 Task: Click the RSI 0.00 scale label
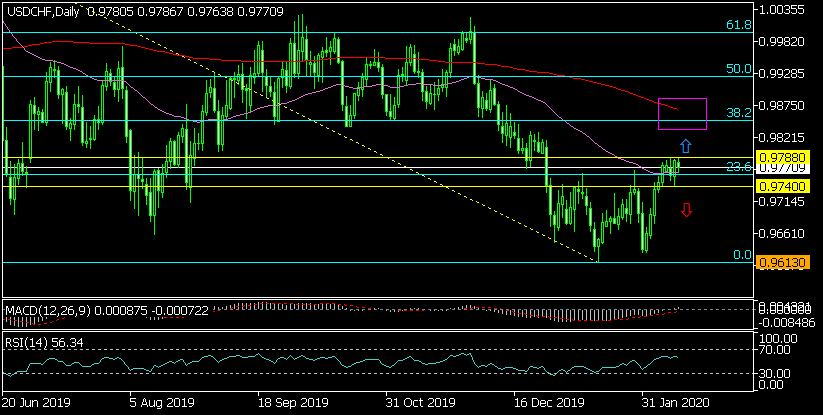point(773,385)
